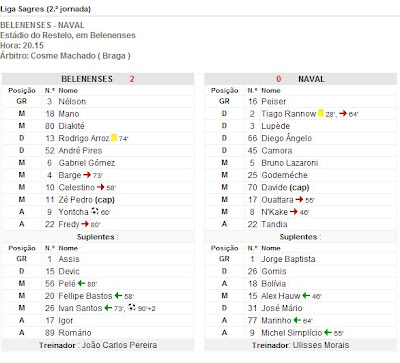The image size is (400, 363).
Task: Click the green arrow beside Michel Simplício
Action: pos(328,332)
